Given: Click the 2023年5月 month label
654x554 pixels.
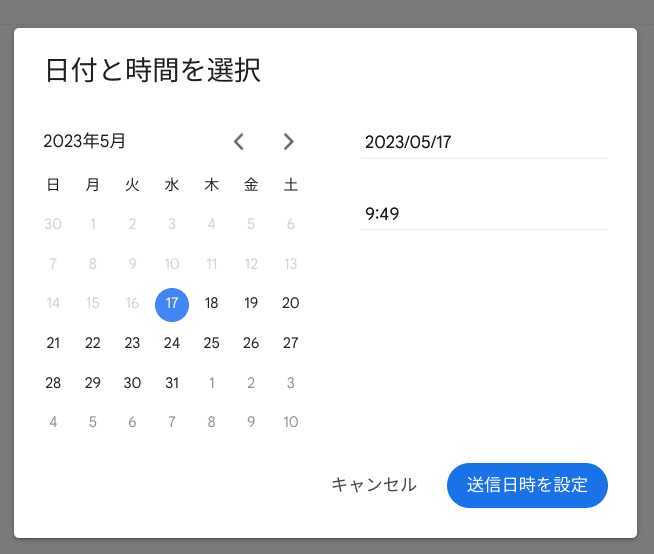Looking at the screenshot, I should coord(84,141).
